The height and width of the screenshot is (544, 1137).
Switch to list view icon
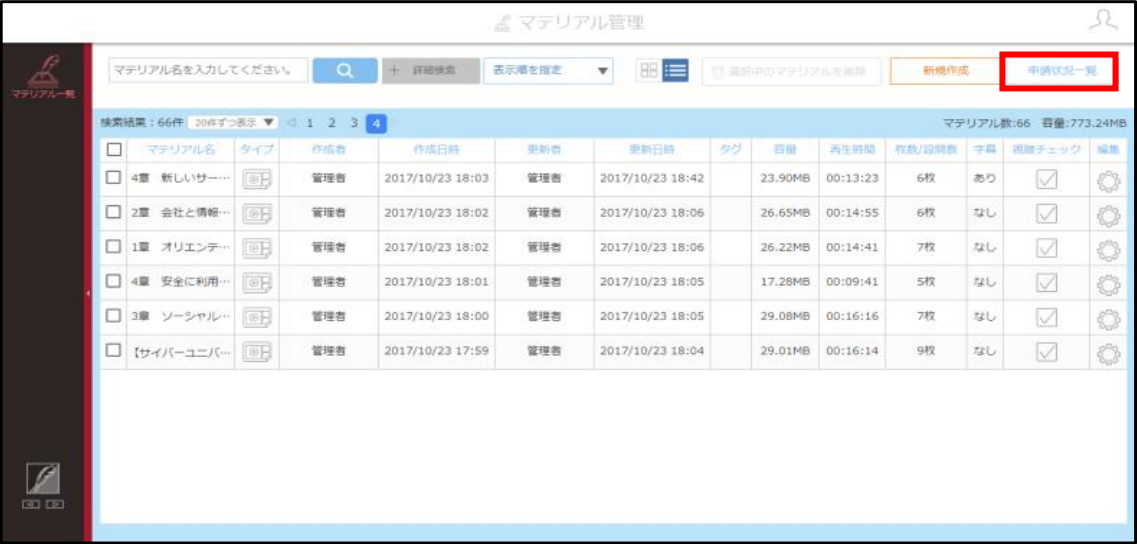(x=675, y=70)
